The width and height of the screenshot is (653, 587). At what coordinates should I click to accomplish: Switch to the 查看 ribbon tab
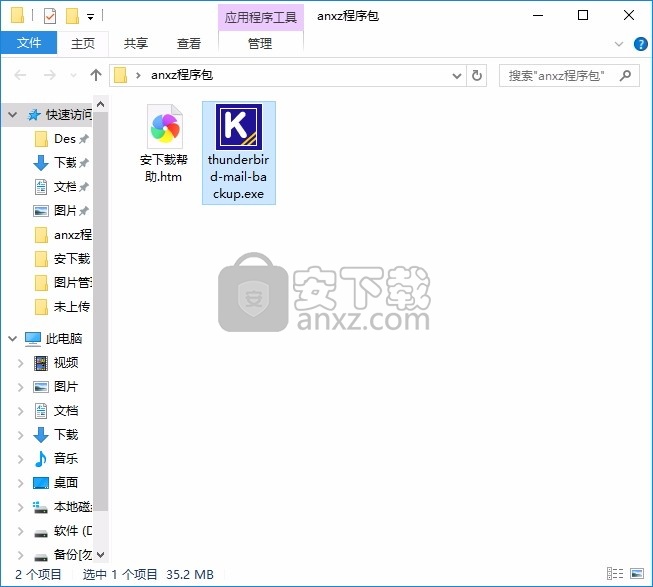(x=189, y=43)
